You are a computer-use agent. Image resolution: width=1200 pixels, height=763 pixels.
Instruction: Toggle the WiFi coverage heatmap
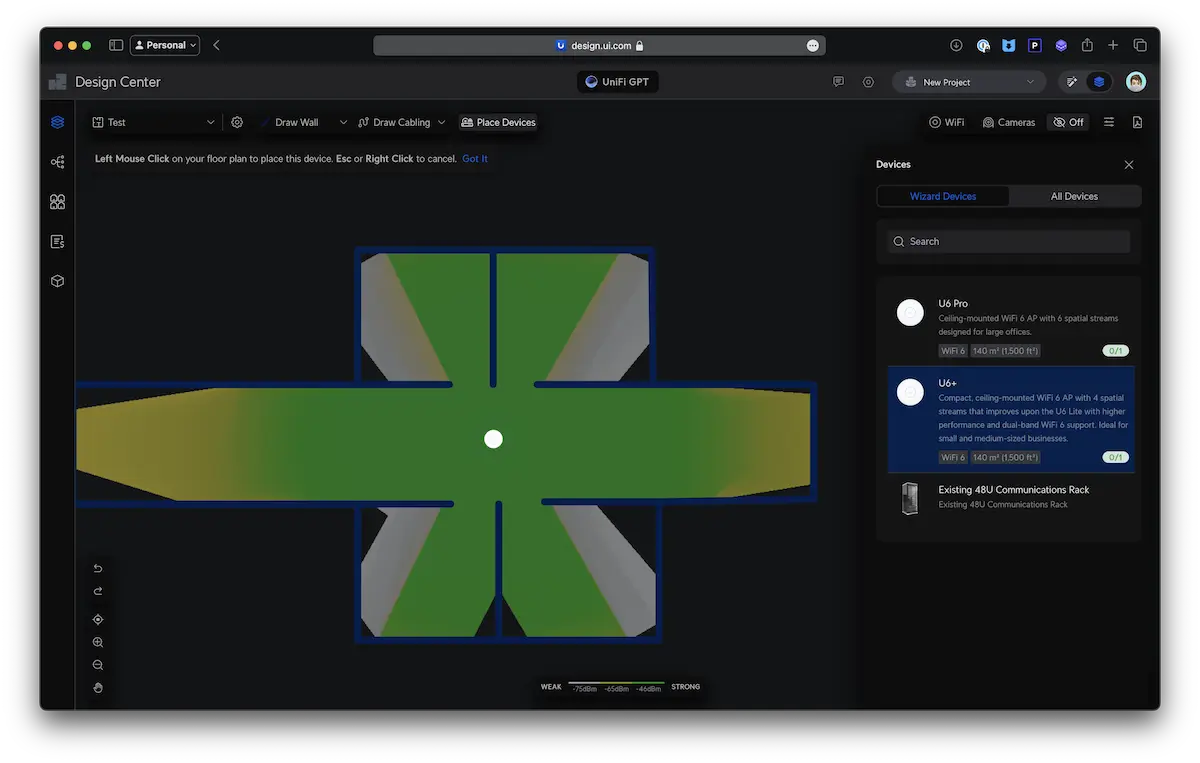[x=946, y=122]
